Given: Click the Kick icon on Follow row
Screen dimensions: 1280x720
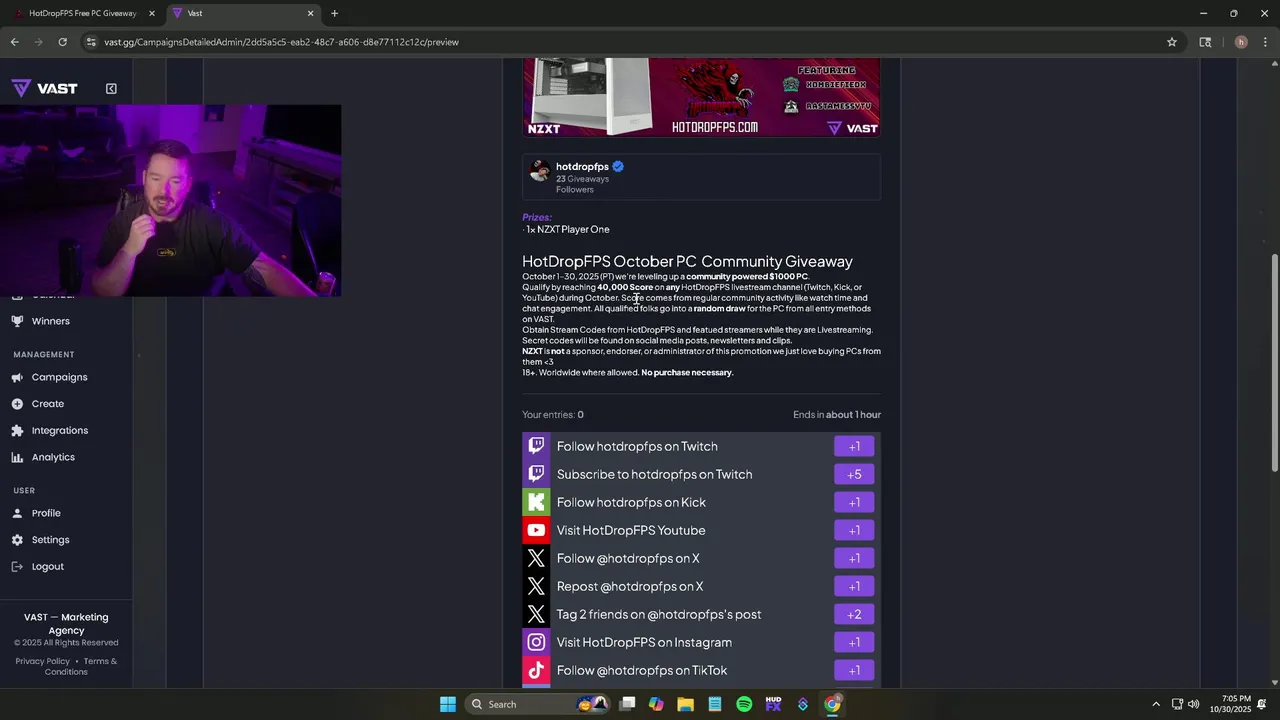Looking at the screenshot, I should click(x=536, y=502).
